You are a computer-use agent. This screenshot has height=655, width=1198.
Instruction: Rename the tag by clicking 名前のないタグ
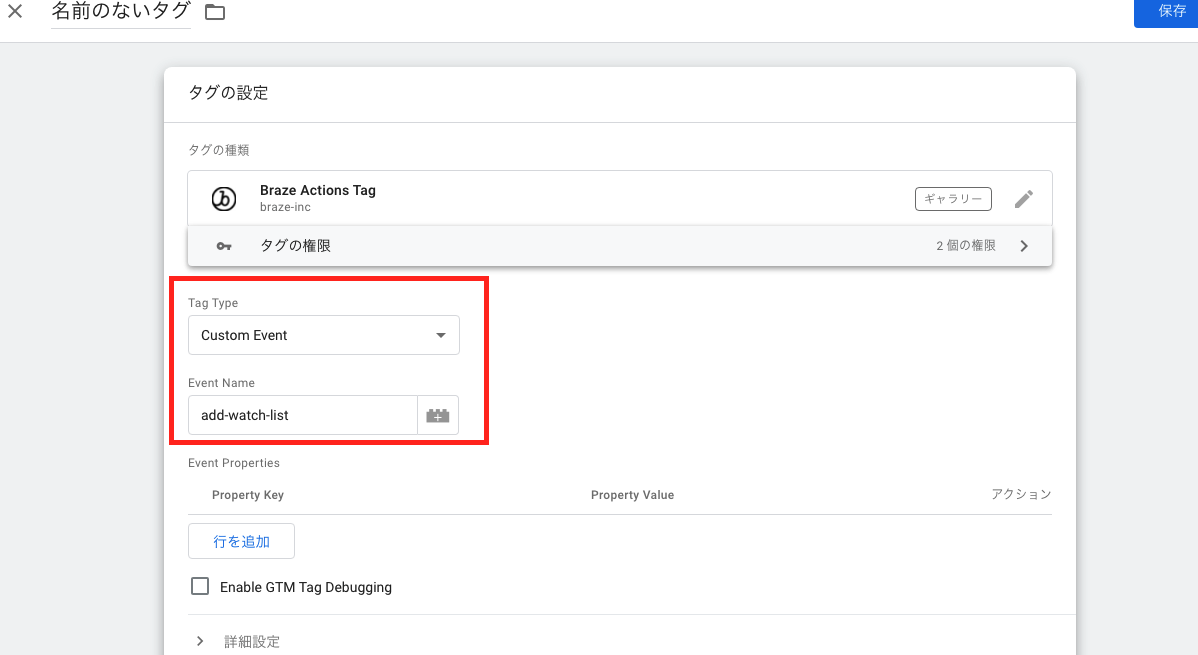(119, 13)
